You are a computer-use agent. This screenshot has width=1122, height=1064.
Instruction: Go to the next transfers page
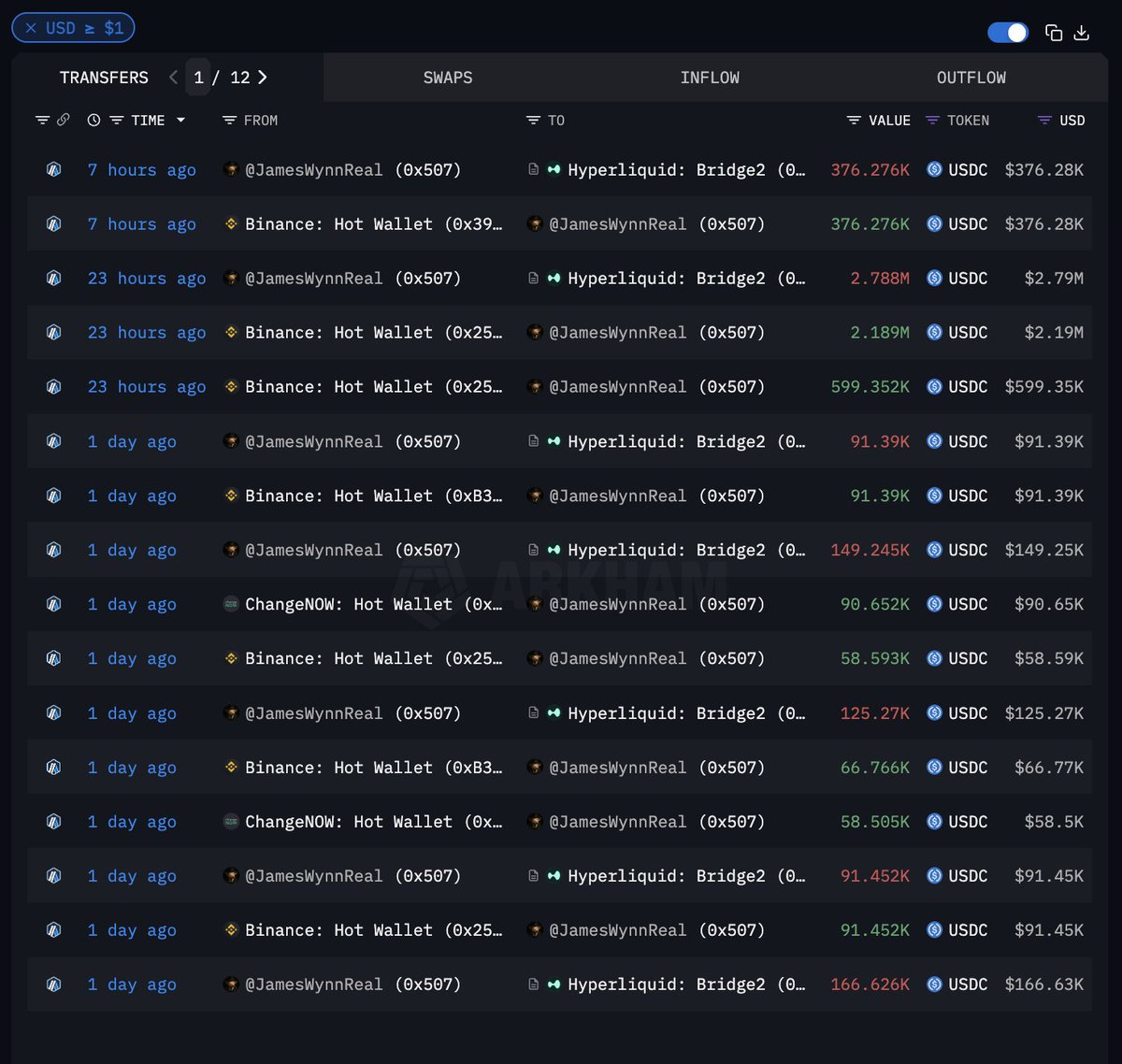pyautogui.click(x=263, y=78)
